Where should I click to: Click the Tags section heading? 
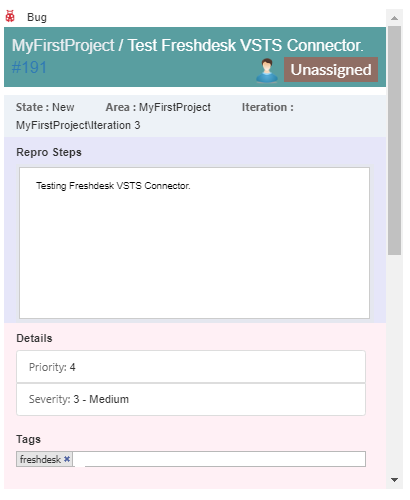click(x=28, y=439)
